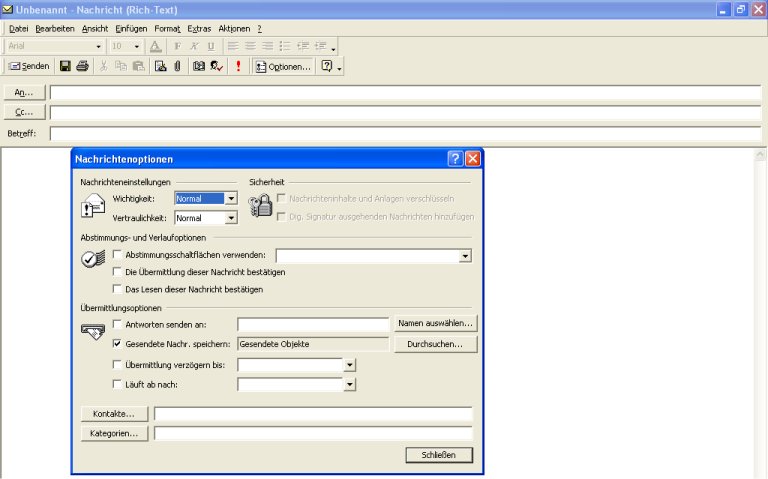Click the help question mark toolbar icon

click(327, 66)
